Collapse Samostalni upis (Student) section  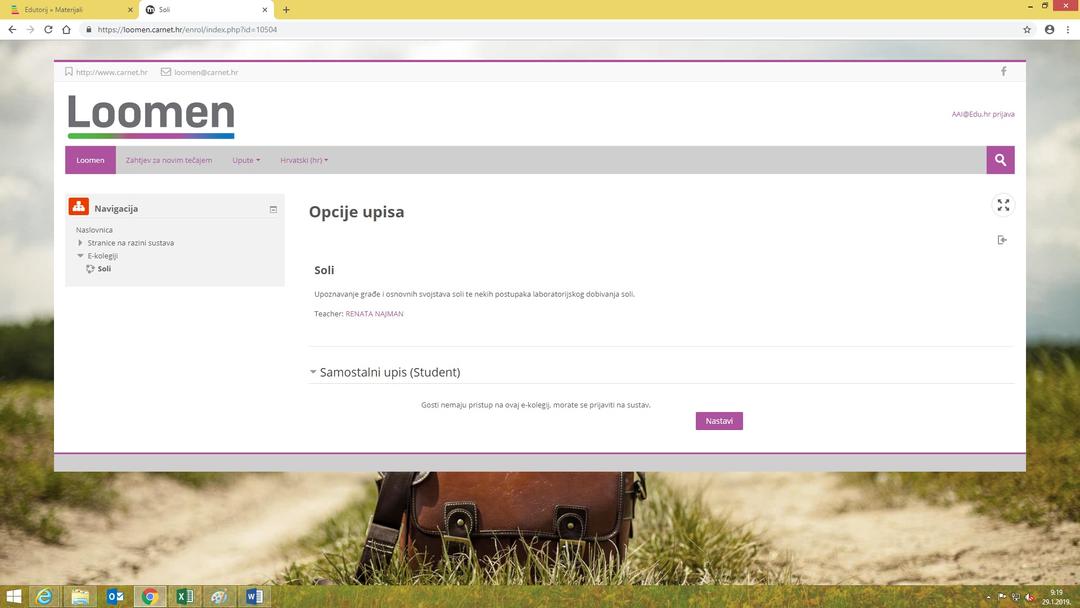pyautogui.click(x=313, y=372)
